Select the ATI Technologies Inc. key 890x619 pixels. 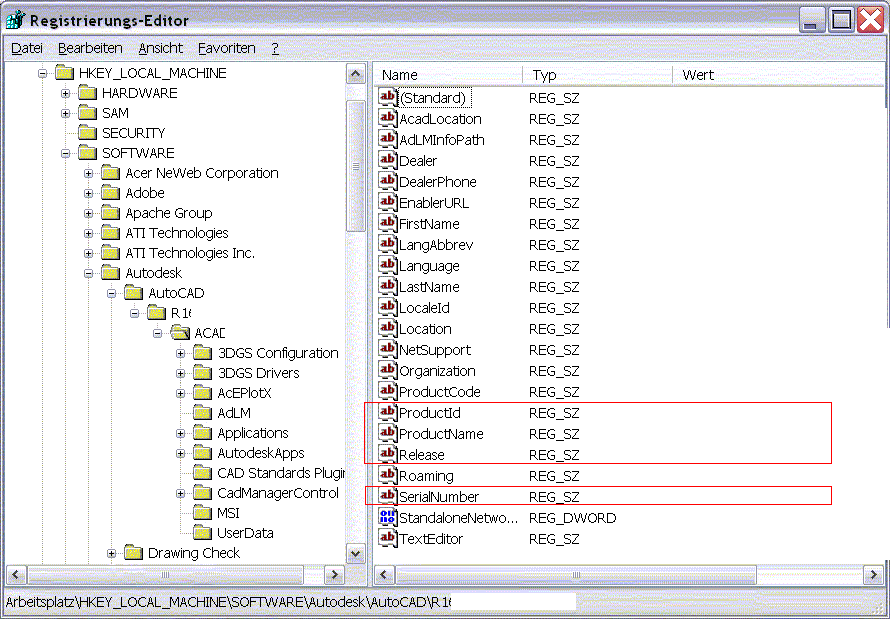[x=190, y=253]
